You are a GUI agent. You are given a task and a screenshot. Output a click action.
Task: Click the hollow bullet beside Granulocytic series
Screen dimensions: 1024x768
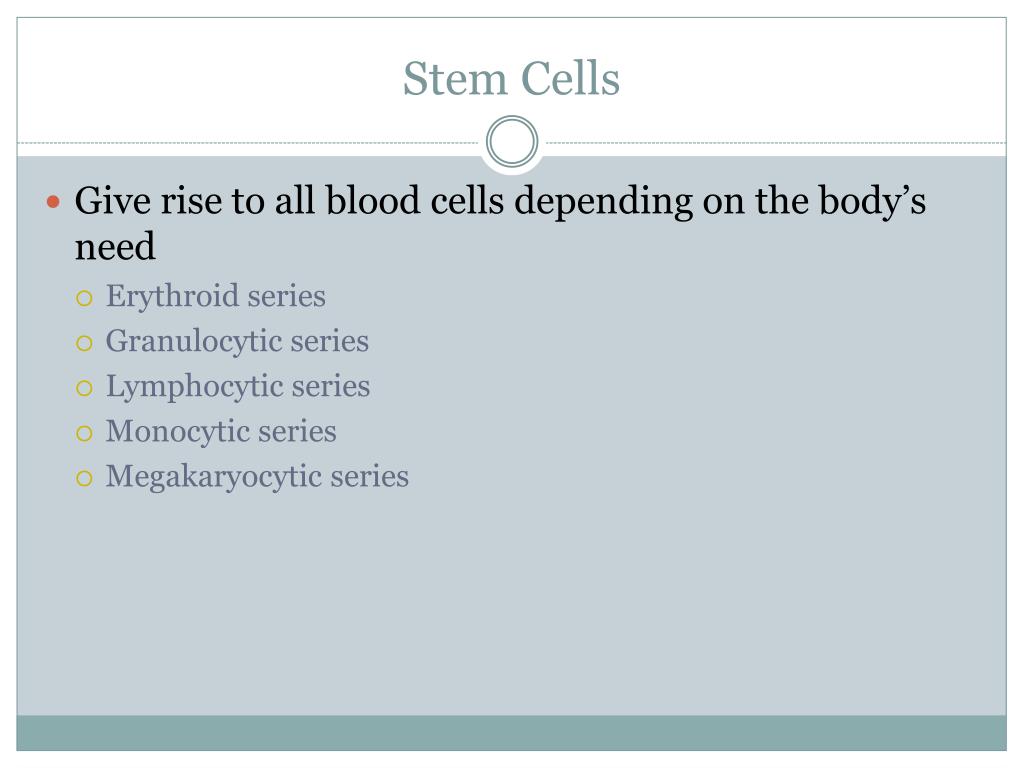(84, 344)
